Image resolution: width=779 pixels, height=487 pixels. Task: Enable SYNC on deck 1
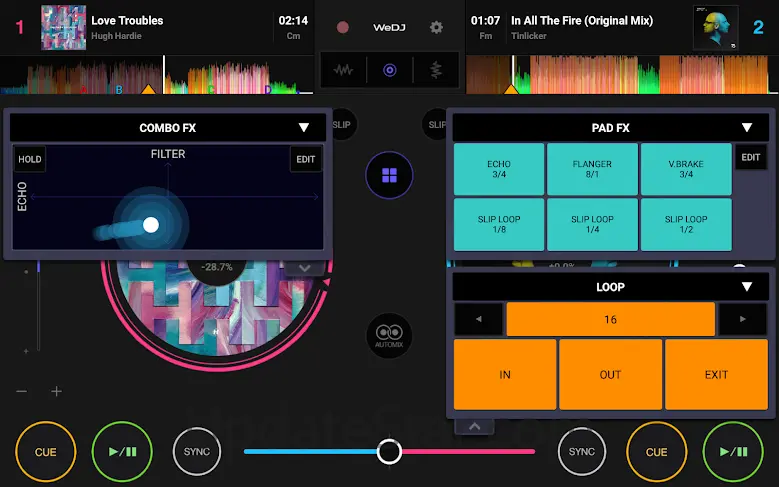197,452
